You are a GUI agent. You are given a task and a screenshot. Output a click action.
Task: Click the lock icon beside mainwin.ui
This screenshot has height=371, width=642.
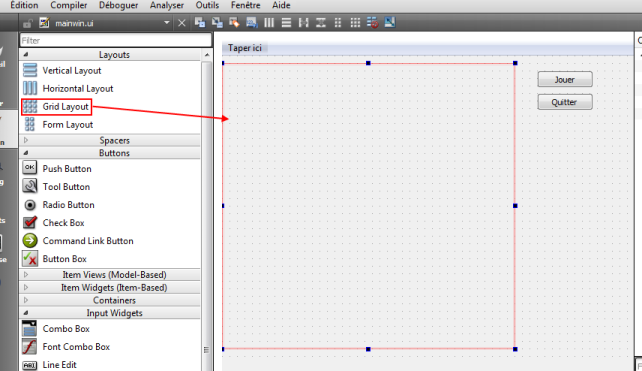[x=27, y=23]
